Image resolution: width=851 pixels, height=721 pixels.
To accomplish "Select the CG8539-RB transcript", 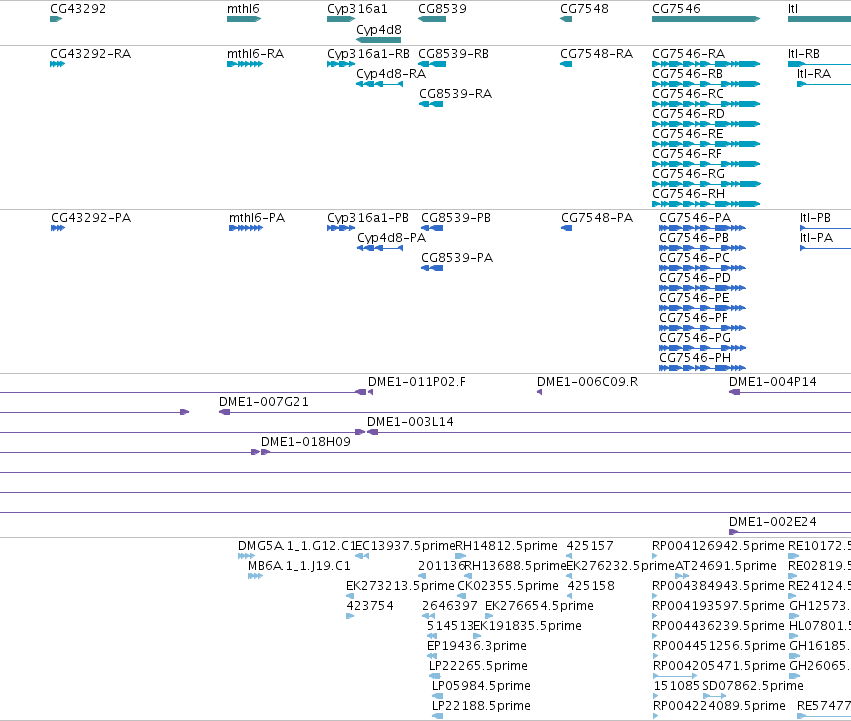I will [x=432, y=64].
